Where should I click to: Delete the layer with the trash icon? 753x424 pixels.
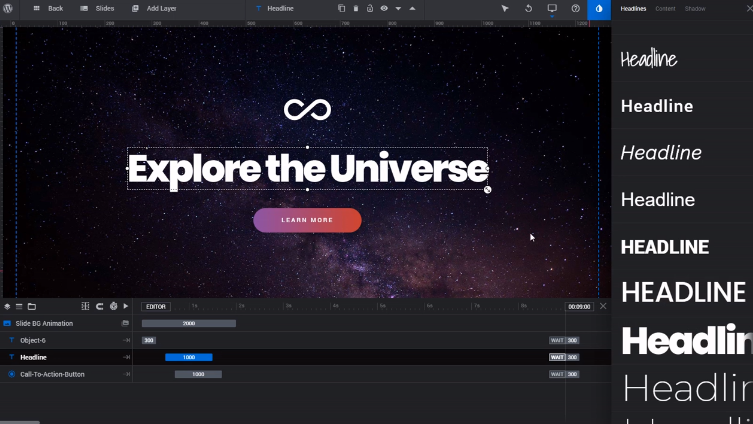356,8
